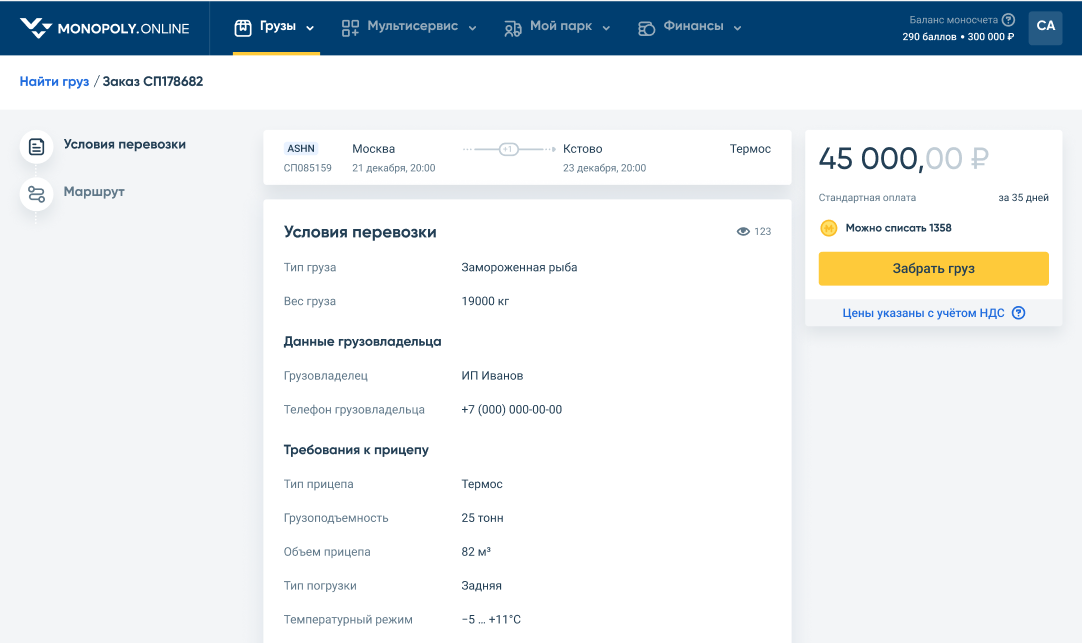Click the Заказ СП178682 breadcrumb text
Viewport: 1082px width, 643px height.
[153, 81]
